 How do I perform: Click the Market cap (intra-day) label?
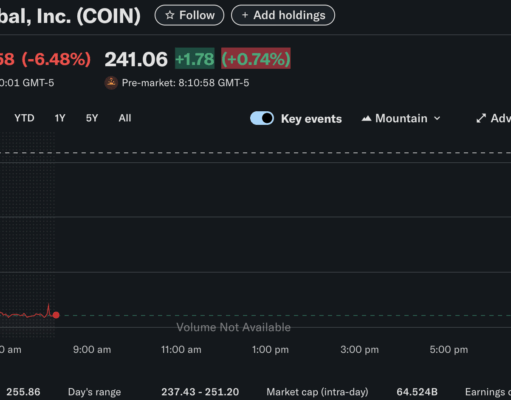pyautogui.click(x=317, y=392)
